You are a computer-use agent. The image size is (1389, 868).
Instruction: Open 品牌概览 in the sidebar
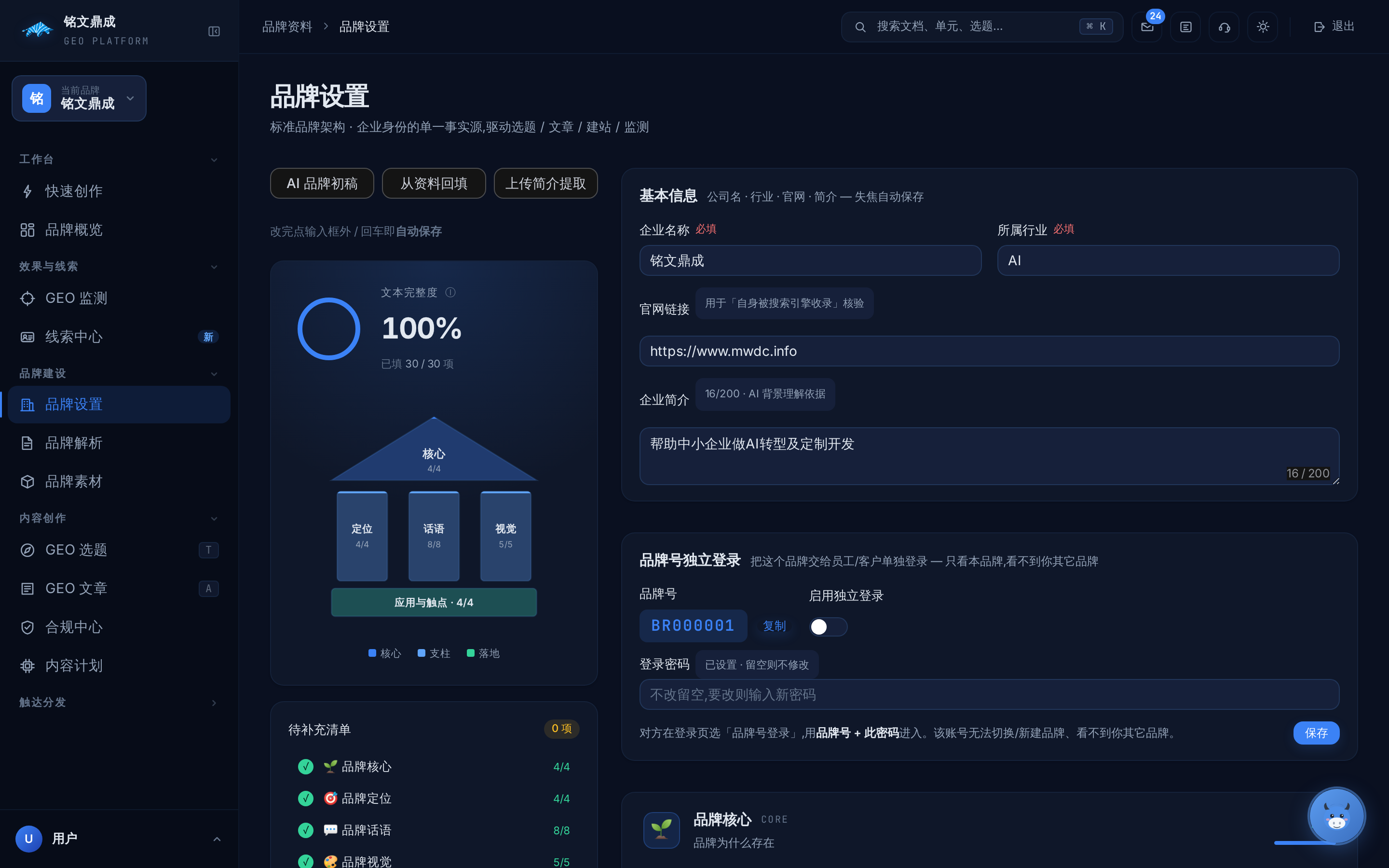click(119, 230)
